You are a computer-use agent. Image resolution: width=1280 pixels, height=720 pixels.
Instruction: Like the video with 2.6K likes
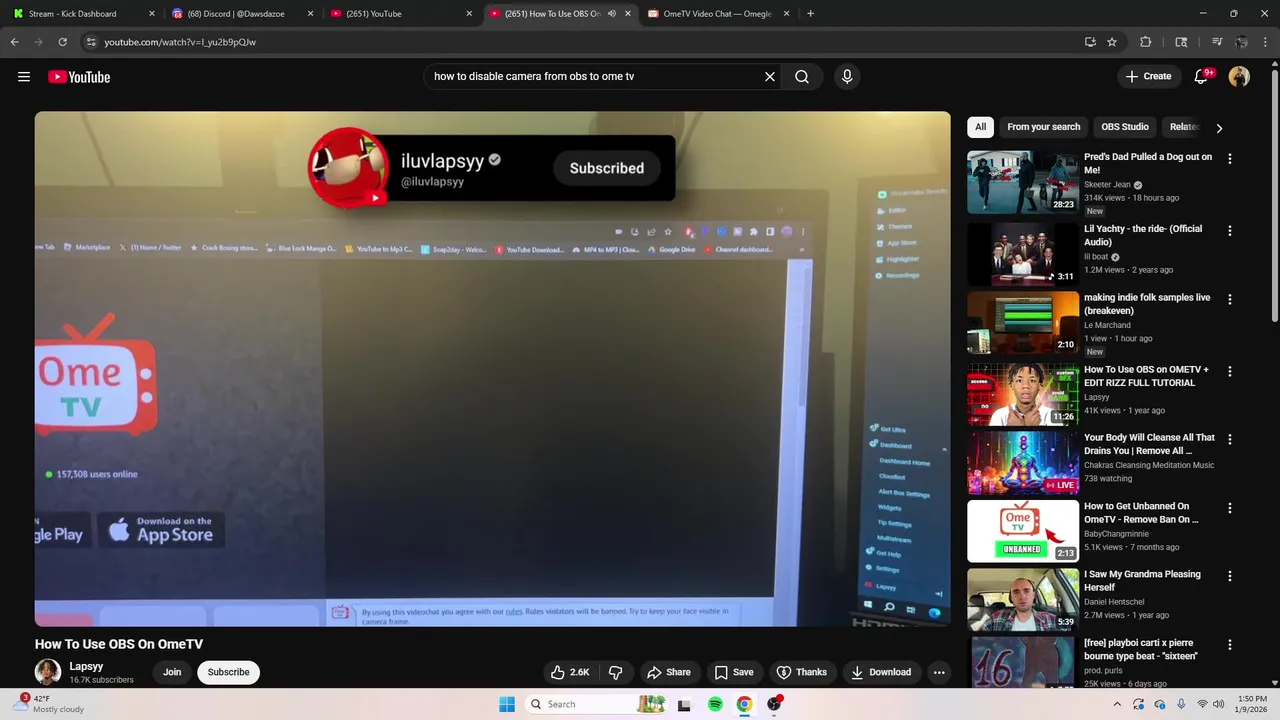570,672
